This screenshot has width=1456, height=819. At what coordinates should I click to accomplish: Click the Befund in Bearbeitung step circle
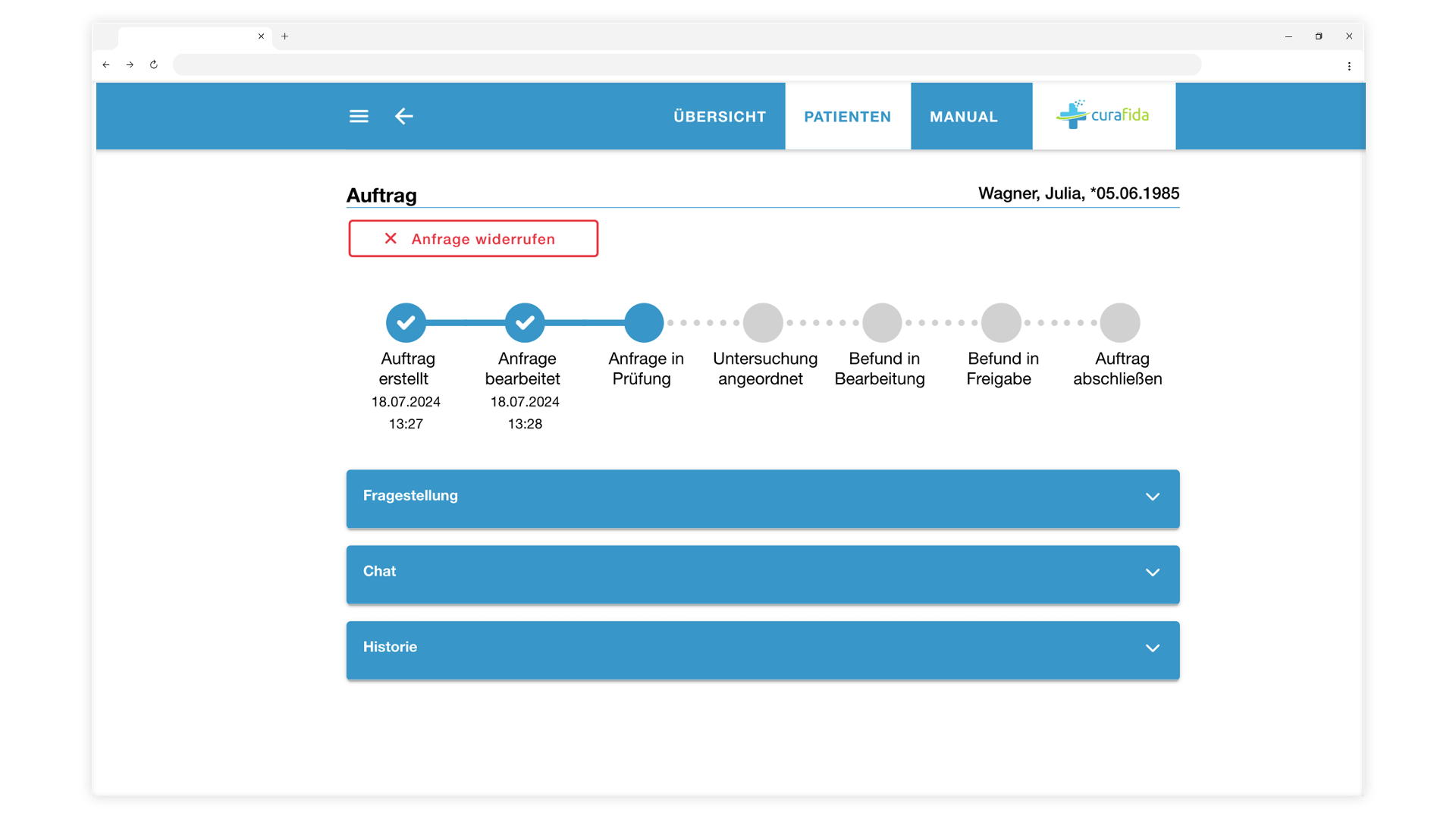click(x=882, y=323)
